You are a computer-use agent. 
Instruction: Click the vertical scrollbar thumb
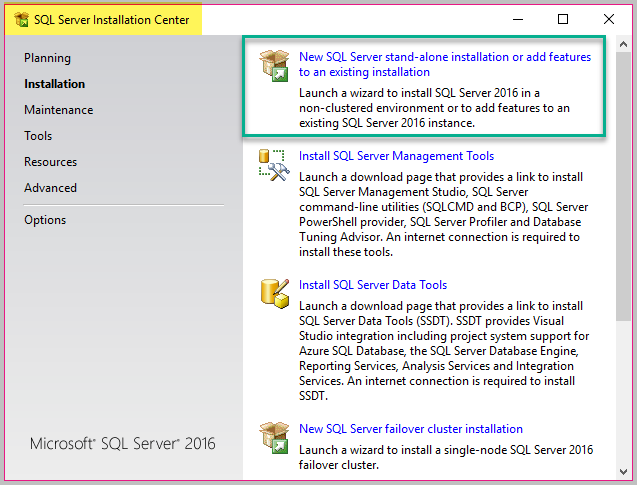pos(623,186)
